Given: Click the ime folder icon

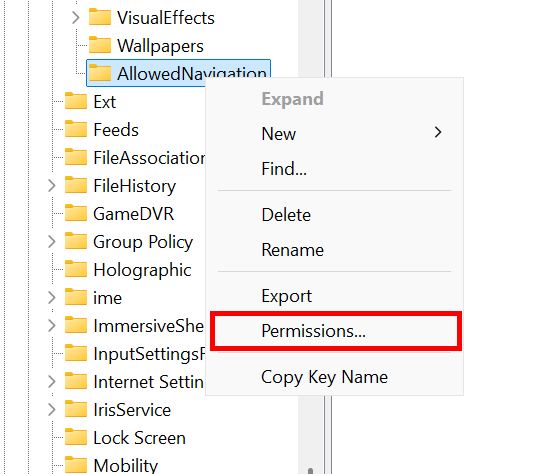Looking at the screenshot, I should [76, 297].
